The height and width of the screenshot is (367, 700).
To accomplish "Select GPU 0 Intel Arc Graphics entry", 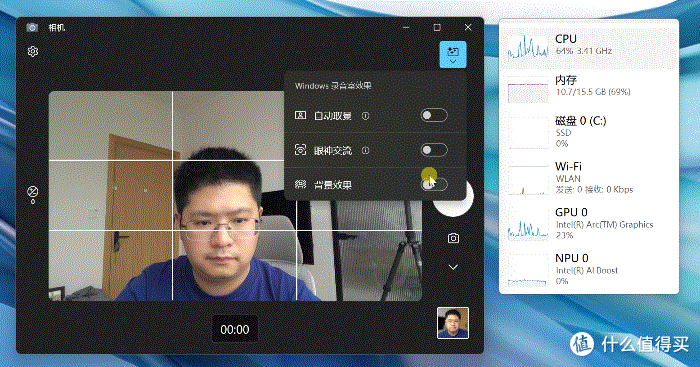I will (x=589, y=223).
